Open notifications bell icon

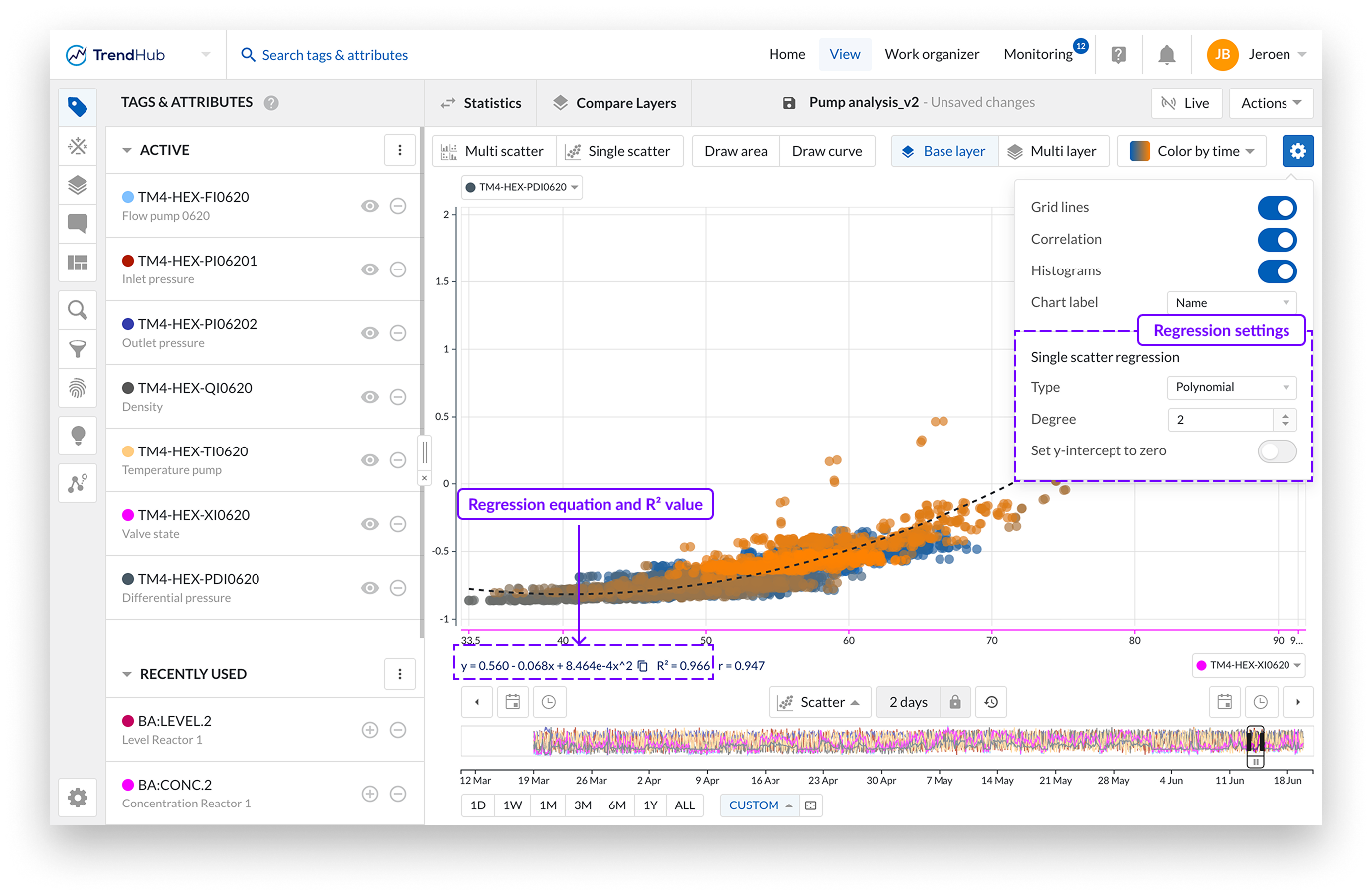(x=1167, y=55)
